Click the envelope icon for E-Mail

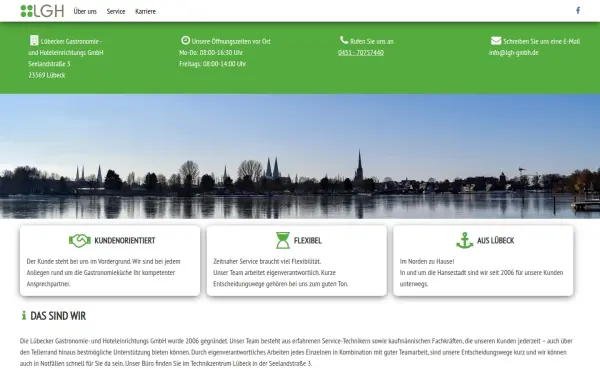pos(496,41)
